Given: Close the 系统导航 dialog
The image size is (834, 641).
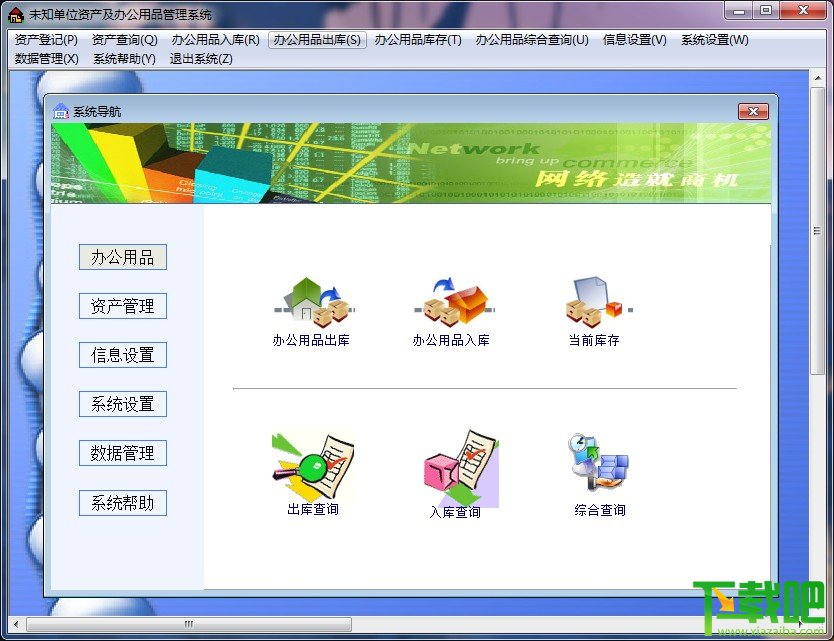Looking at the screenshot, I should (x=753, y=111).
